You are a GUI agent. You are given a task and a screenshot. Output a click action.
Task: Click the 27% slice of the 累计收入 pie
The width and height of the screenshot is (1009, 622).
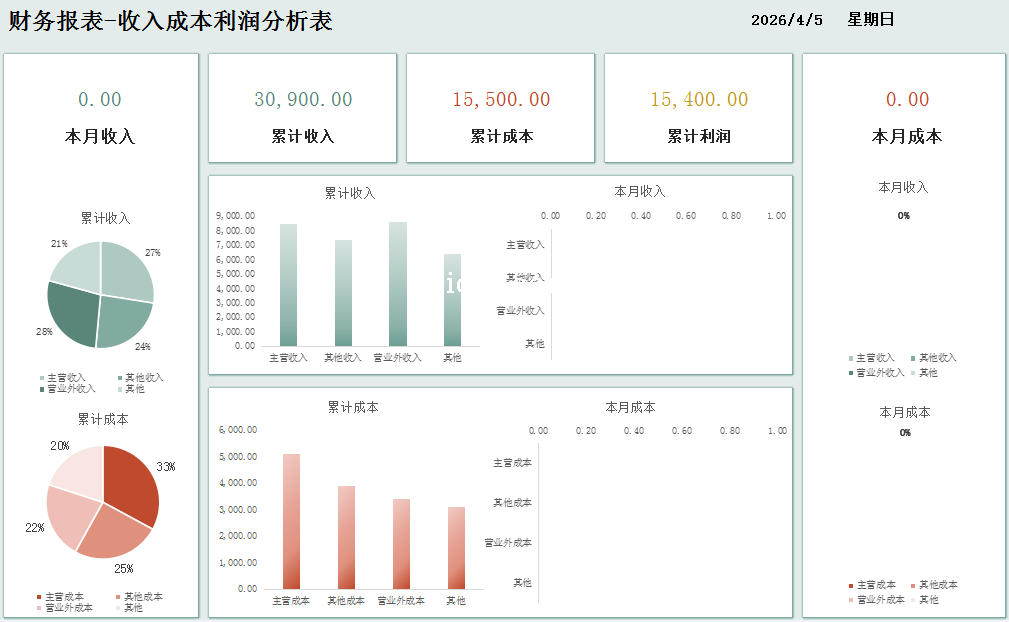[128, 270]
